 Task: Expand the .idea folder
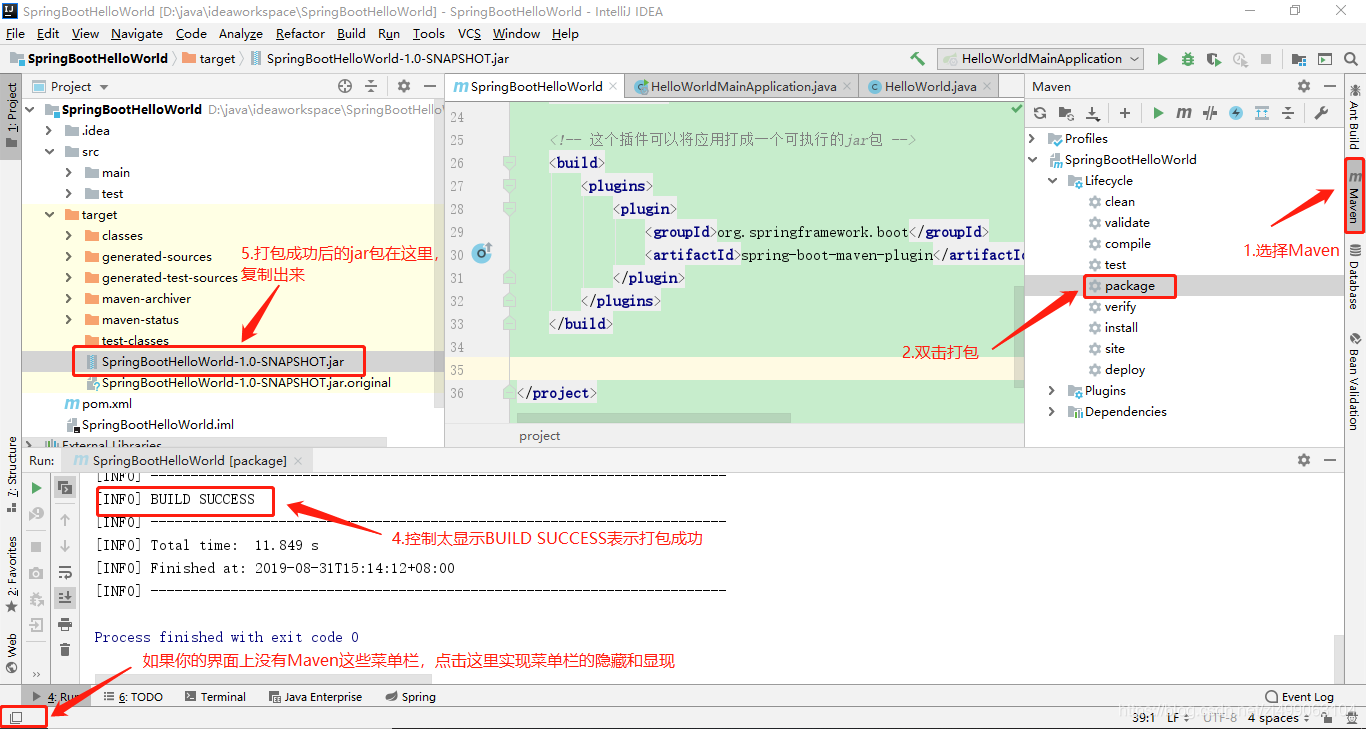(49, 131)
